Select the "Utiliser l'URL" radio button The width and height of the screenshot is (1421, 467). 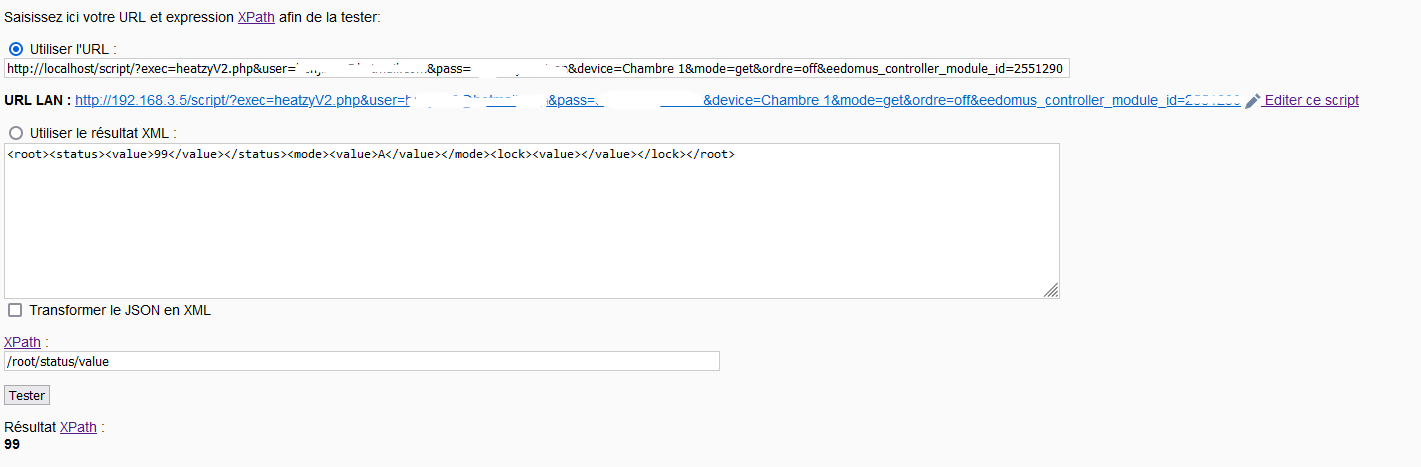coord(16,49)
